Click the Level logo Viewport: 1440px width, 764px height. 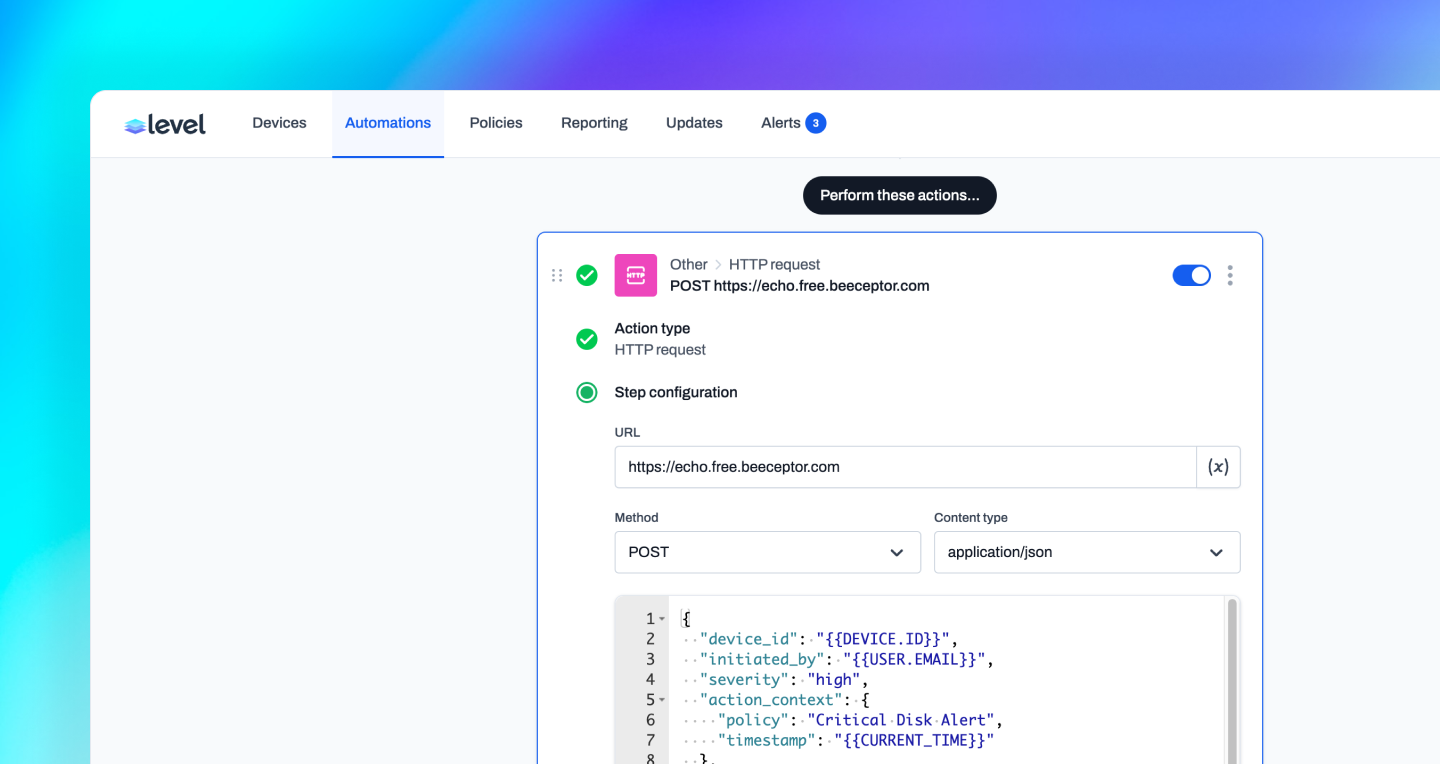[165, 124]
